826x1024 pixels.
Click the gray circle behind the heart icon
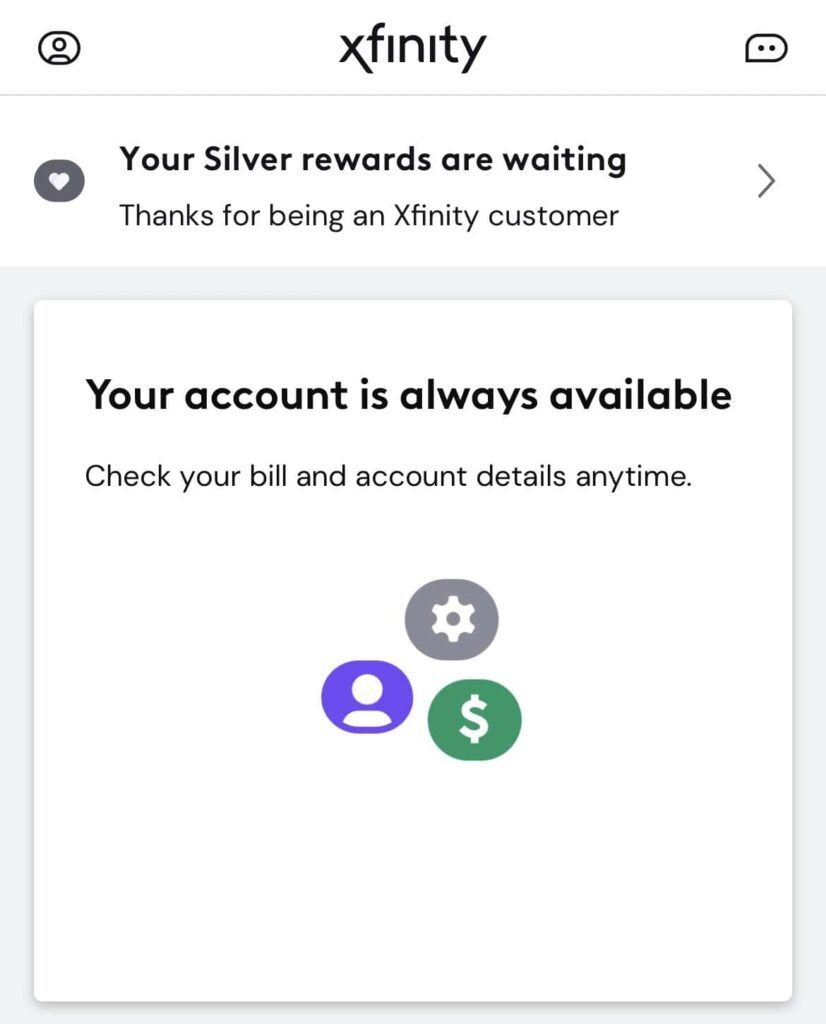pos(60,181)
